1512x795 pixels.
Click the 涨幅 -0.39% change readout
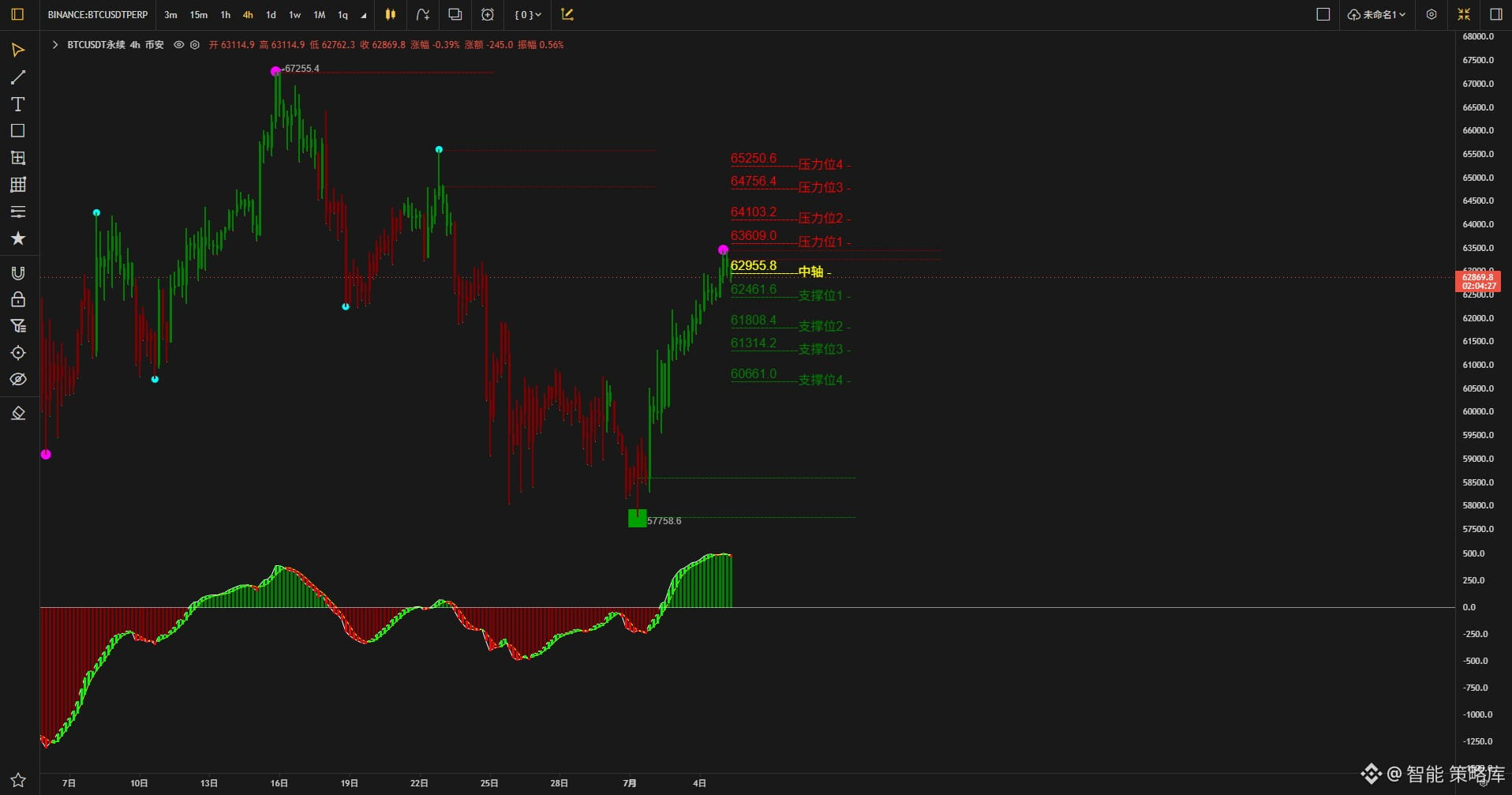point(435,45)
